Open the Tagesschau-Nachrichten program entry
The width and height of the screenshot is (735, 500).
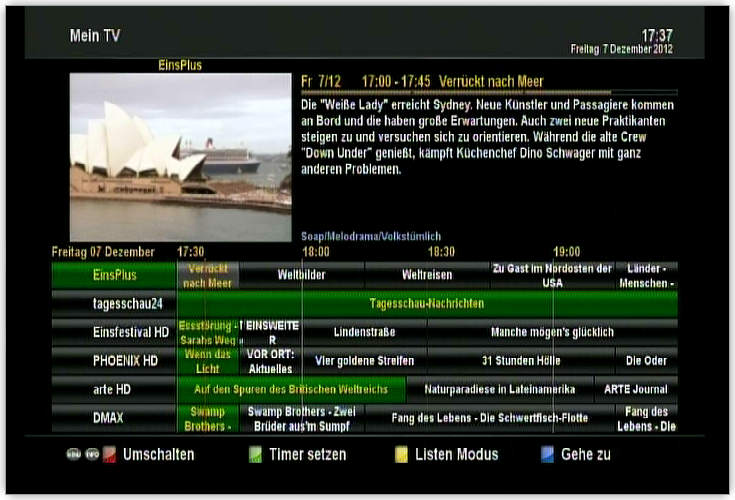coord(427,304)
